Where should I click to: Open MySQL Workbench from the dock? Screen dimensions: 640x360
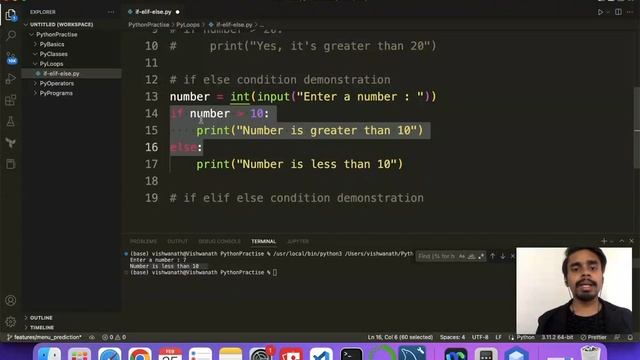pos(412,353)
